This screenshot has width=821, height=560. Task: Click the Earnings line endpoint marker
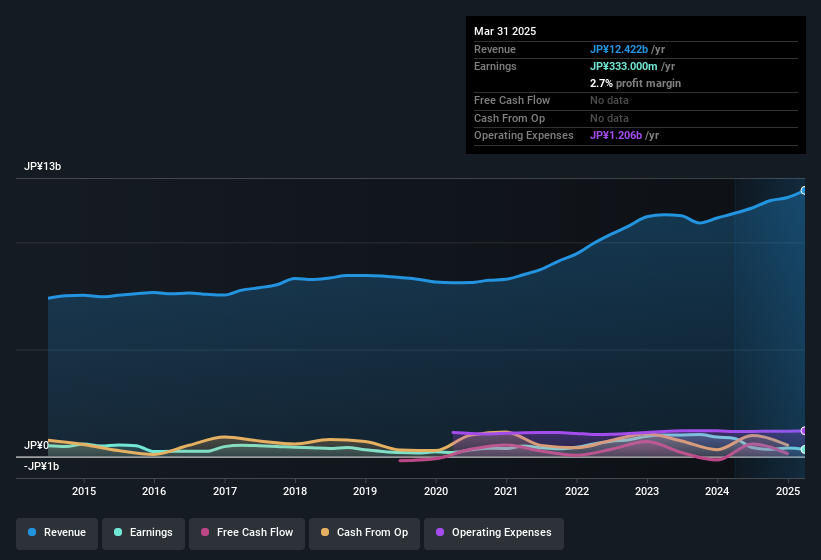804,450
